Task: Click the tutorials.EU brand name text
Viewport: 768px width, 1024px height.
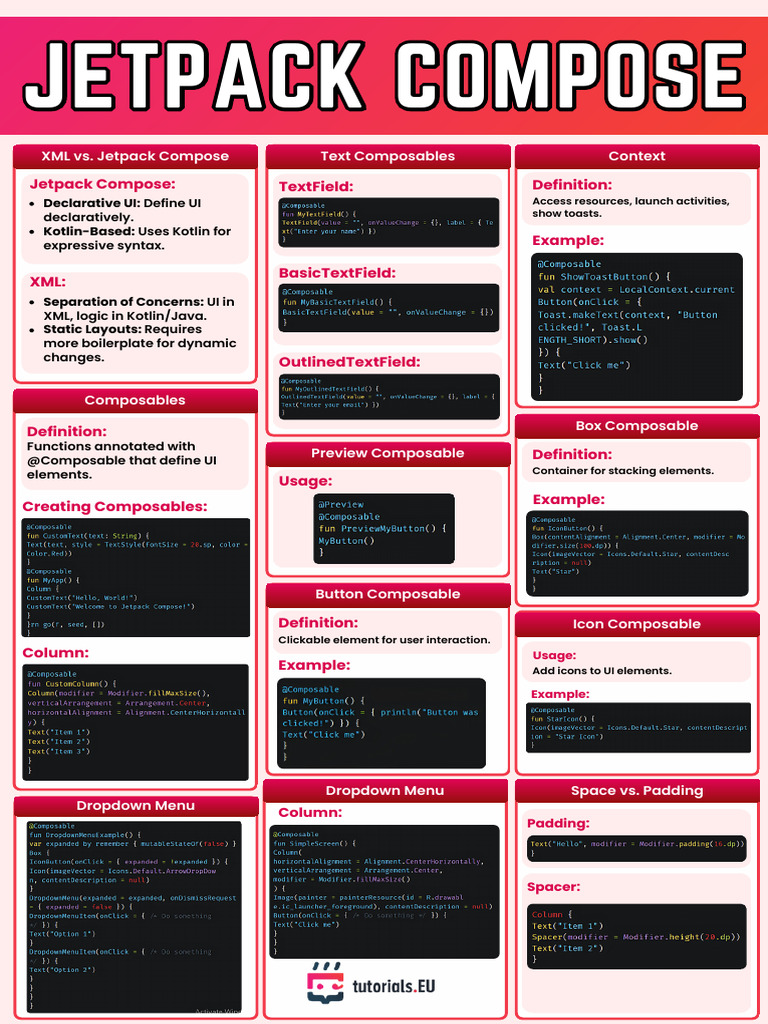Action: coord(394,986)
